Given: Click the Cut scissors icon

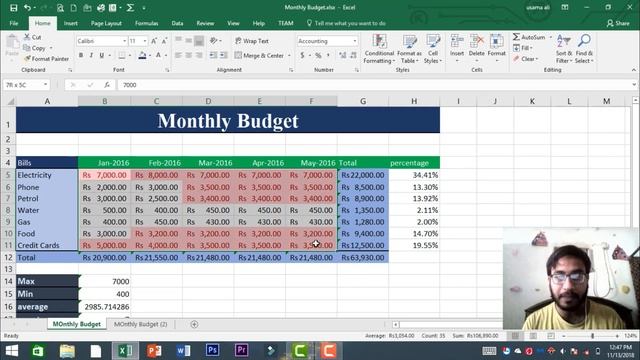Looking at the screenshot, I should pos(27,37).
